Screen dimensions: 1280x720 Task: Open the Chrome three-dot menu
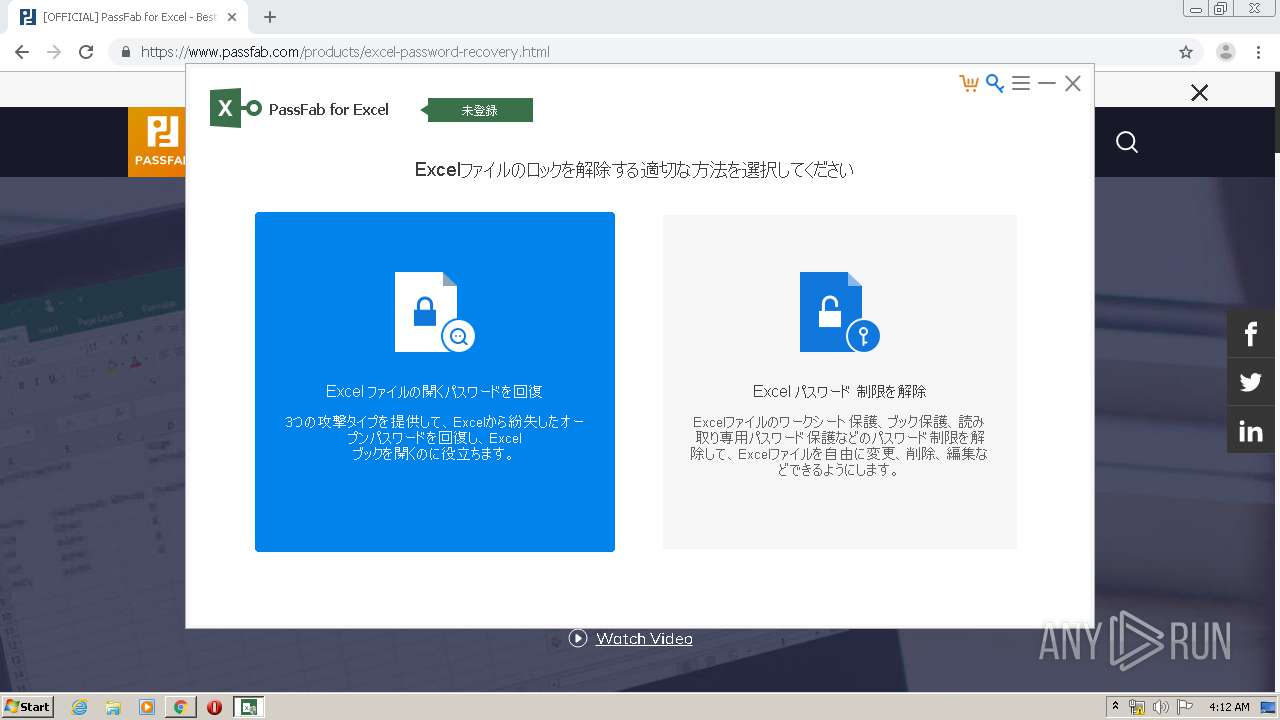[x=1258, y=52]
